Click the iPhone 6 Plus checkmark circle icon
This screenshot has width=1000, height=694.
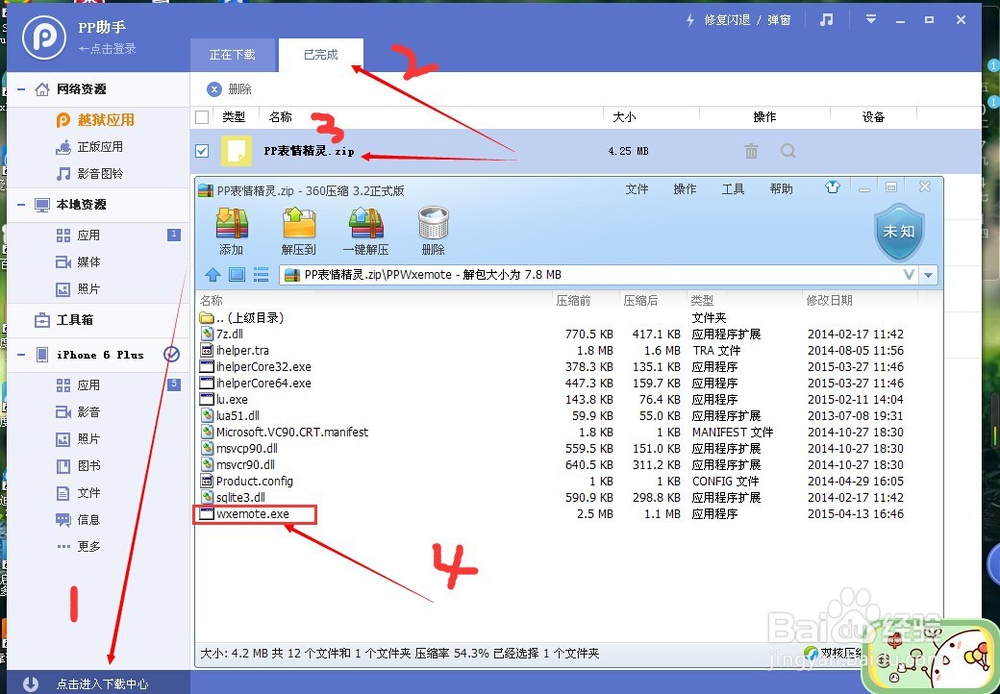pyautogui.click(x=171, y=354)
